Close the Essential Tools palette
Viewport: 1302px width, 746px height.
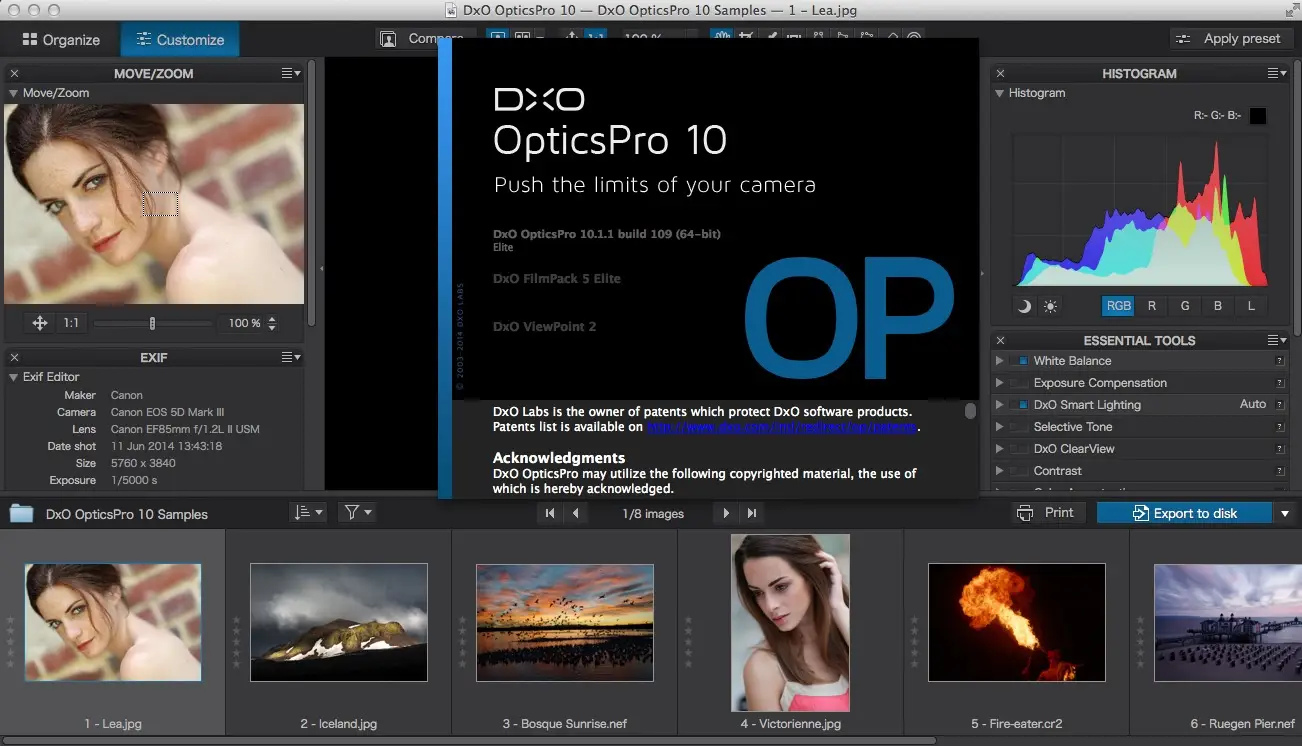(x=1000, y=340)
